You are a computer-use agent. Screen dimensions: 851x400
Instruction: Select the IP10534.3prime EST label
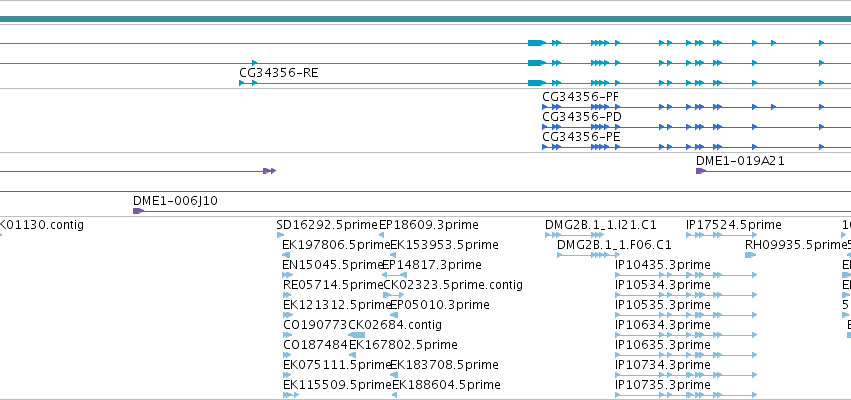coord(663,285)
